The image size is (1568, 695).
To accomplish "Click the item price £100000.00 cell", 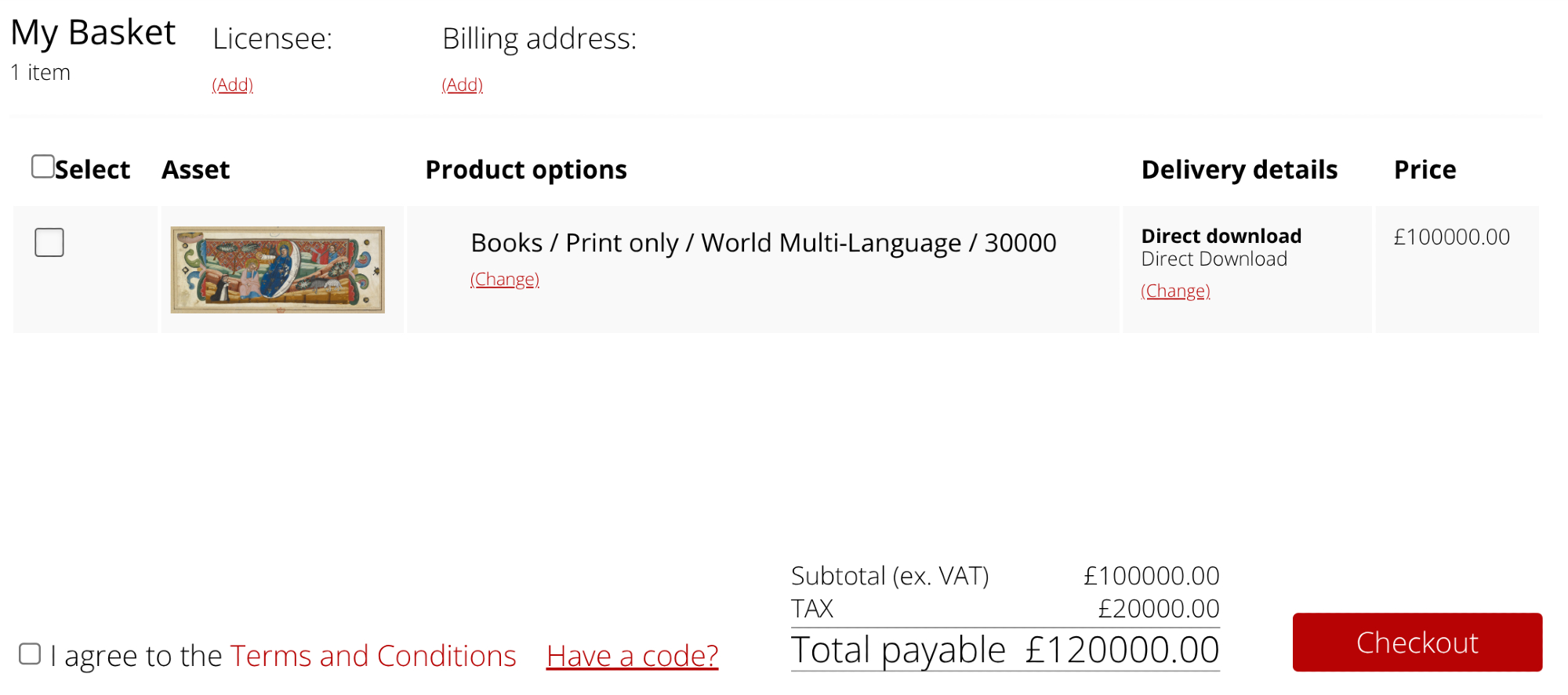I will coord(1451,237).
